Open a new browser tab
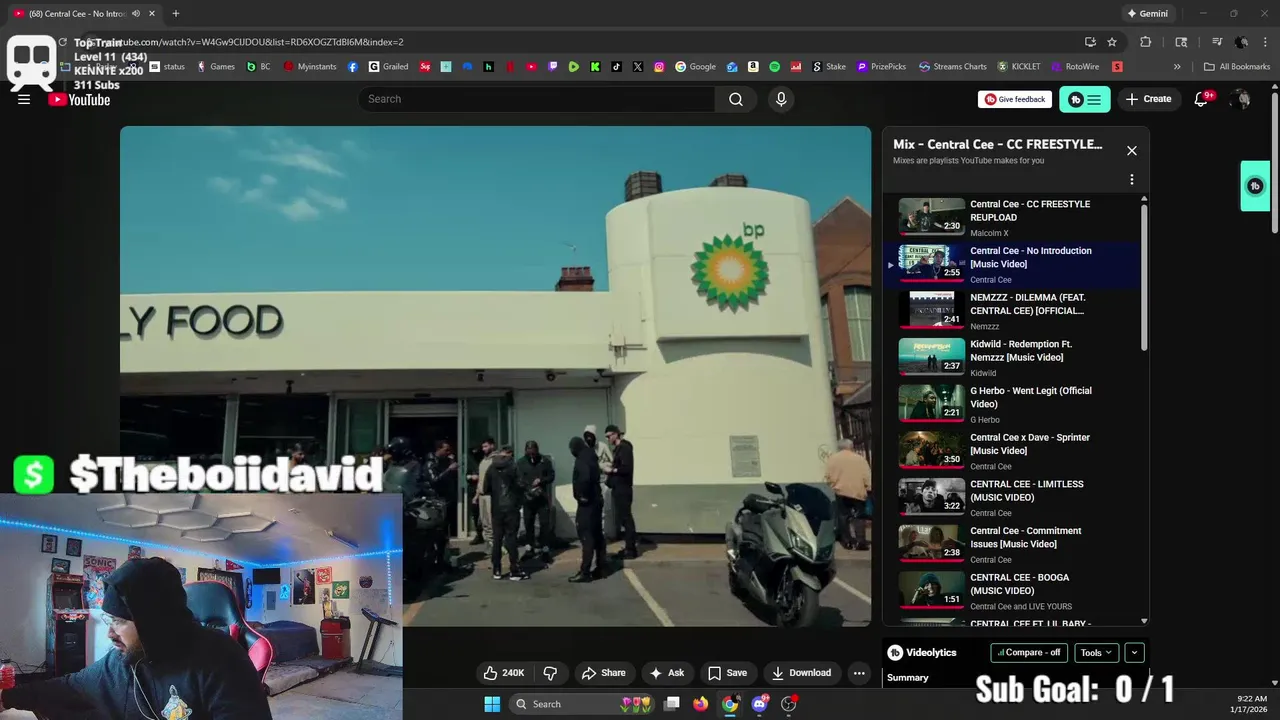1280x720 pixels. (x=175, y=14)
